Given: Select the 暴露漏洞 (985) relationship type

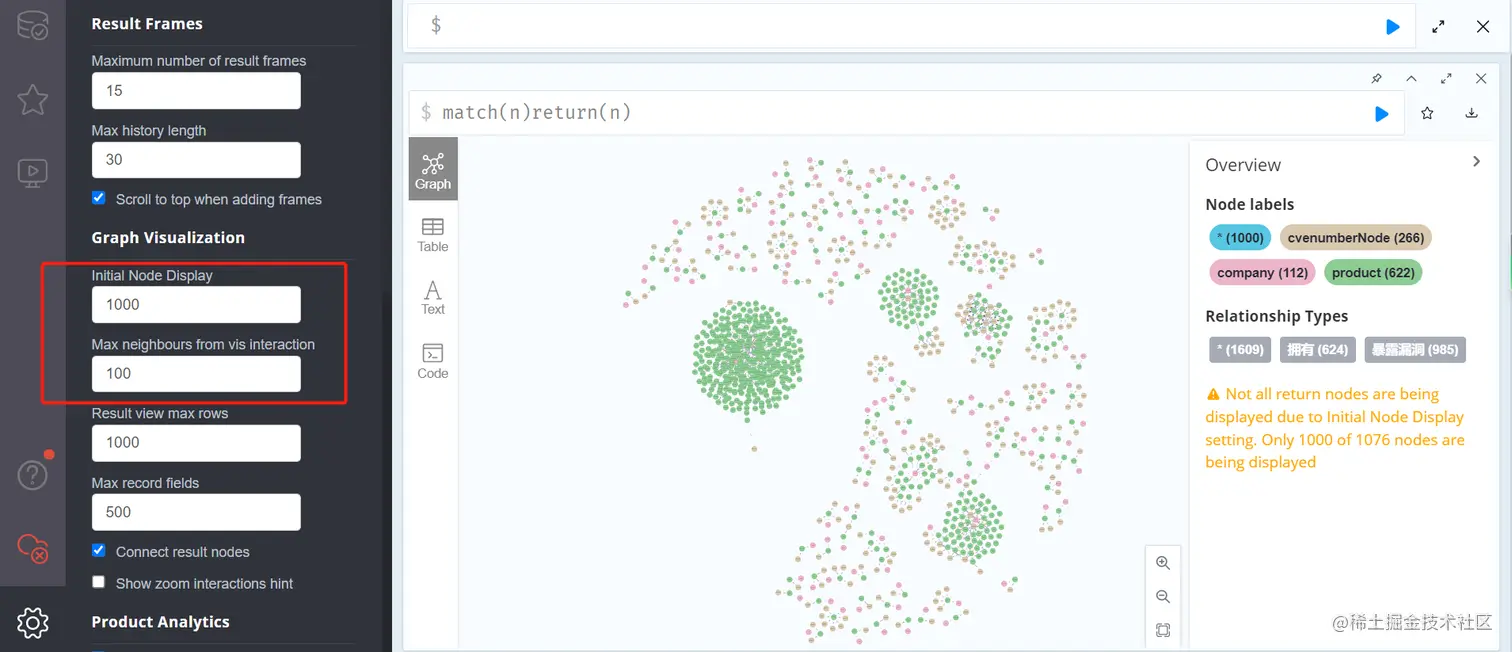Looking at the screenshot, I should (1415, 350).
